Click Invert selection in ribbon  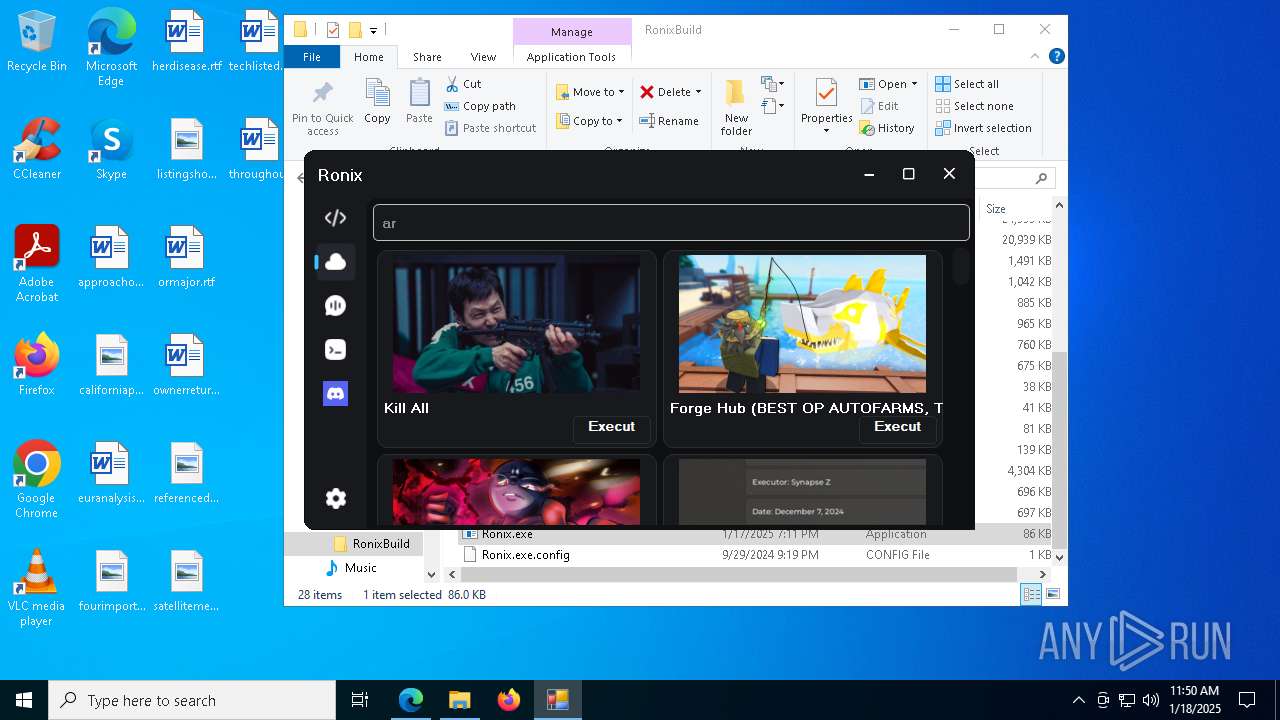[984, 128]
